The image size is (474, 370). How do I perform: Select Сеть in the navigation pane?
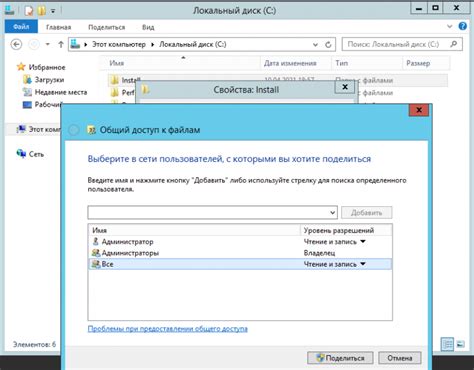[36, 154]
